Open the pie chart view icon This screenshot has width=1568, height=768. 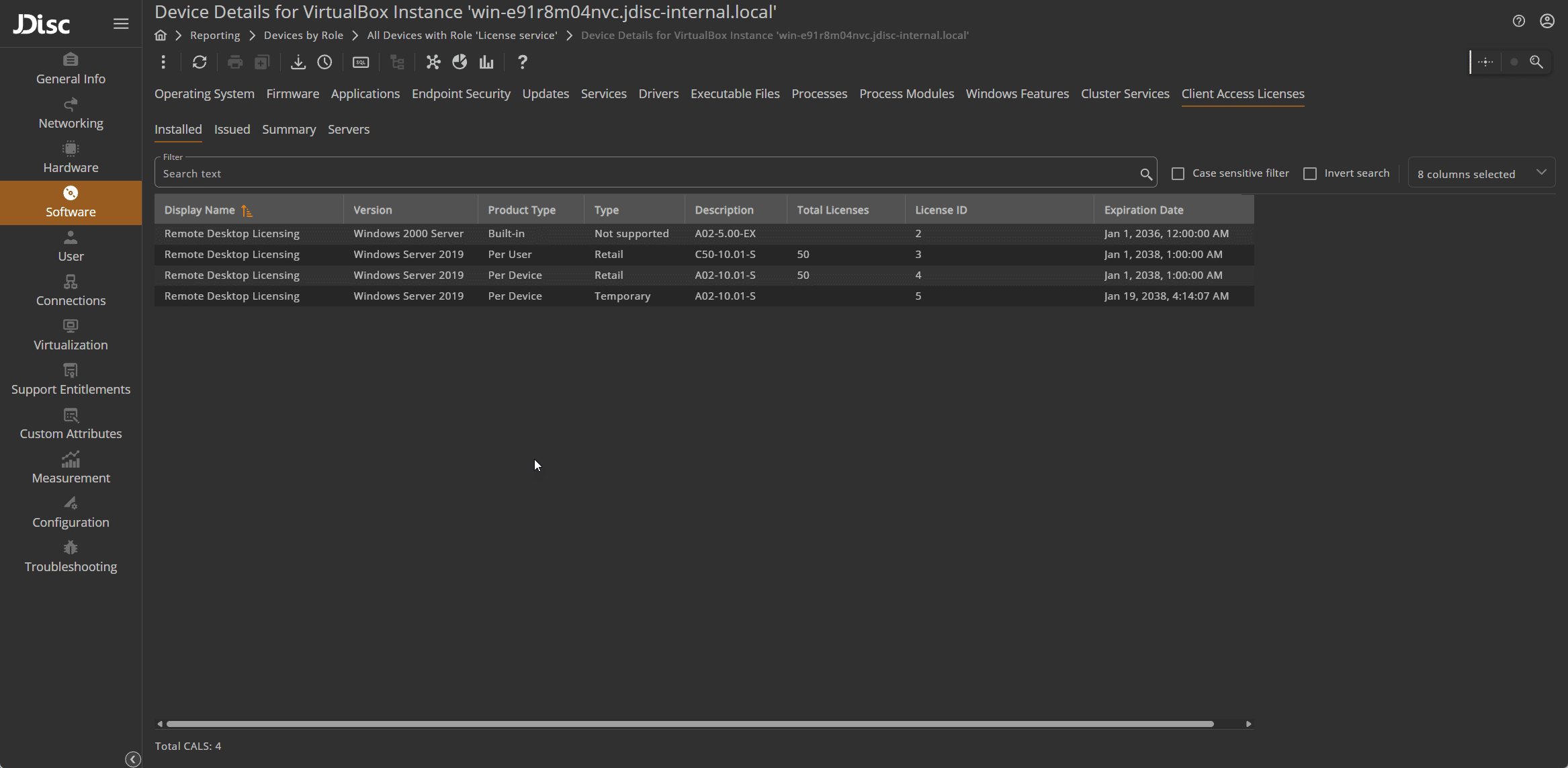(x=460, y=62)
